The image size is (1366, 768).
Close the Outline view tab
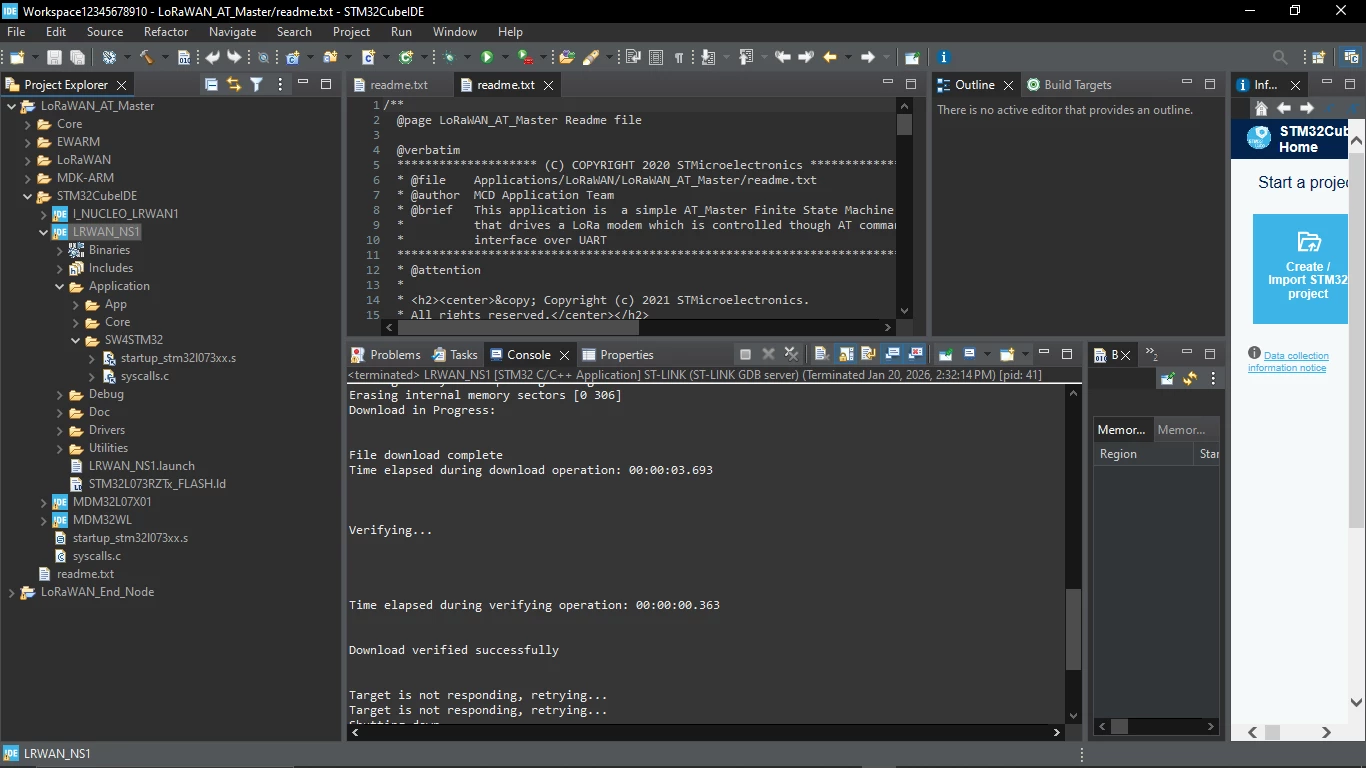pos(1008,85)
